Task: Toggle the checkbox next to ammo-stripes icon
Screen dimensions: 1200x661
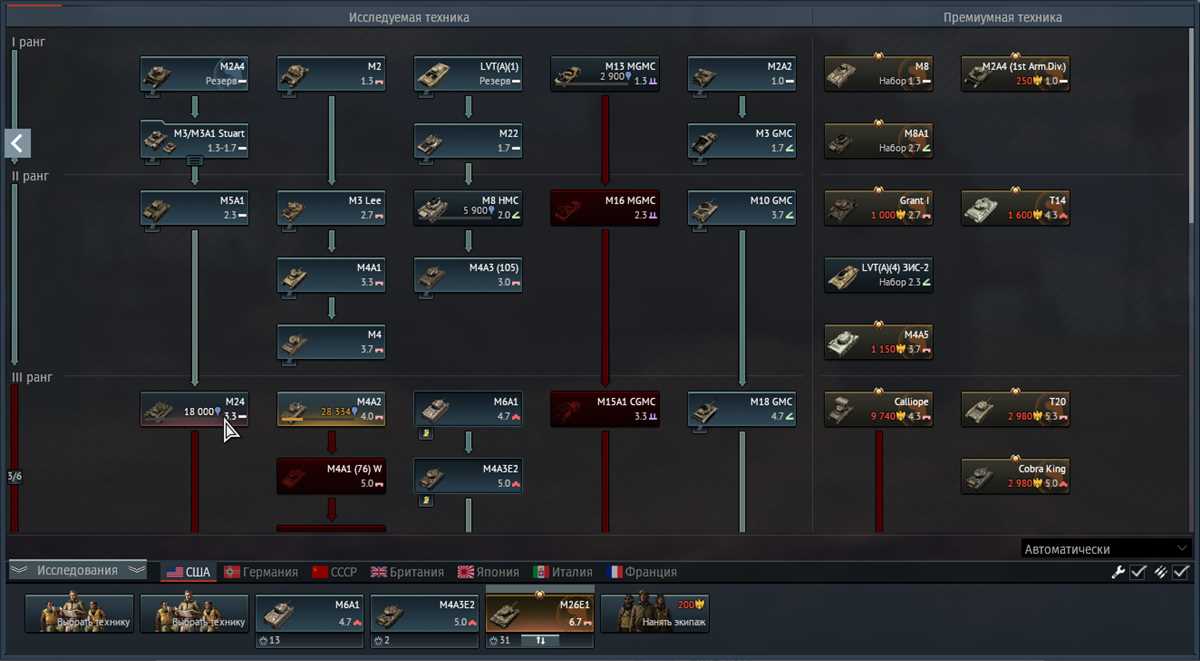Action: click(1182, 572)
